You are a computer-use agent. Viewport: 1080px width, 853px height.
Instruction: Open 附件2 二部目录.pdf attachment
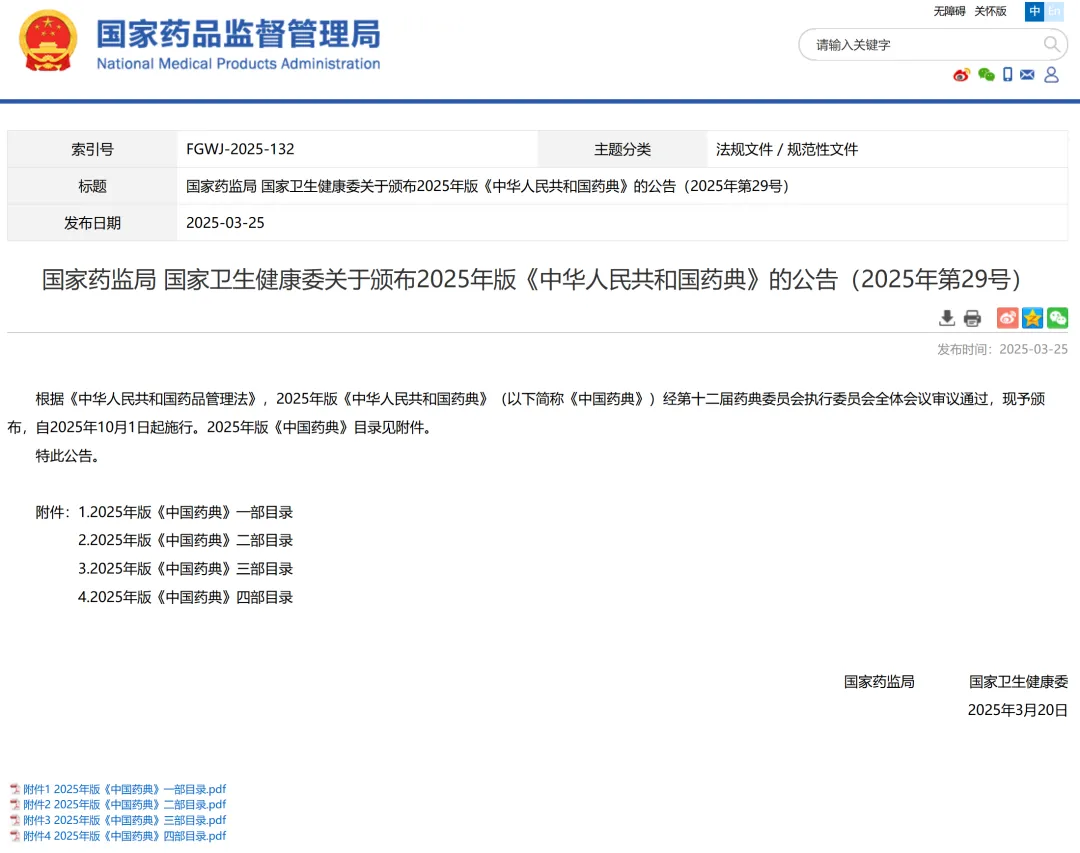(125, 804)
